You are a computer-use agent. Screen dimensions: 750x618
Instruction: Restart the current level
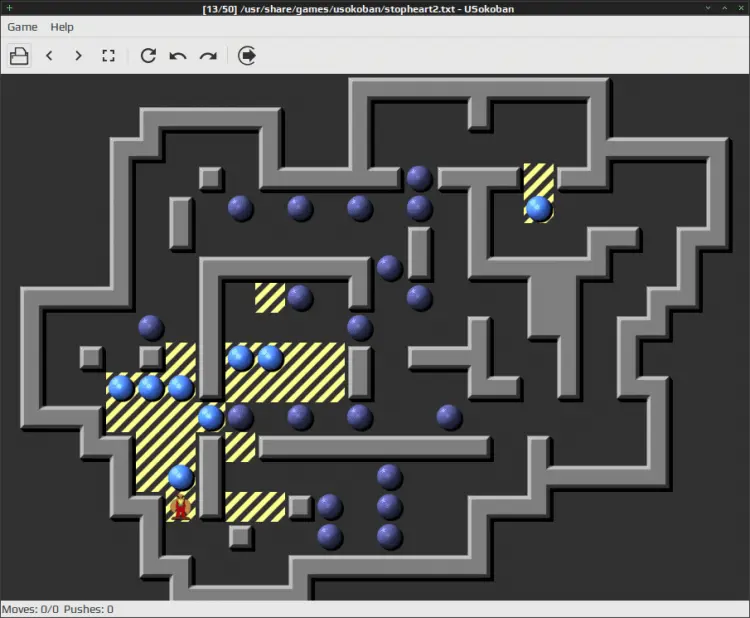pos(148,56)
